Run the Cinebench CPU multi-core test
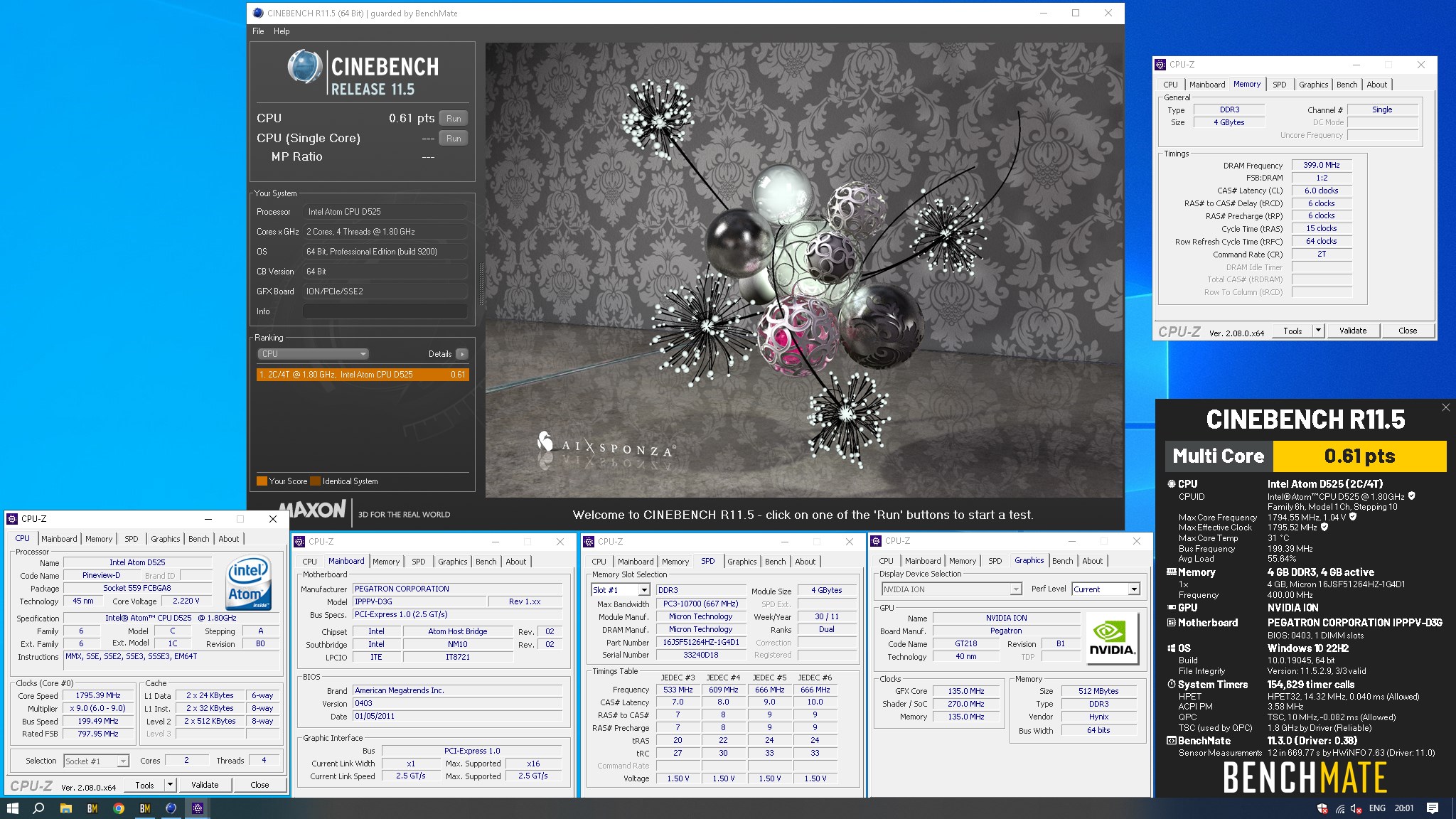The height and width of the screenshot is (819, 1456). click(x=454, y=119)
